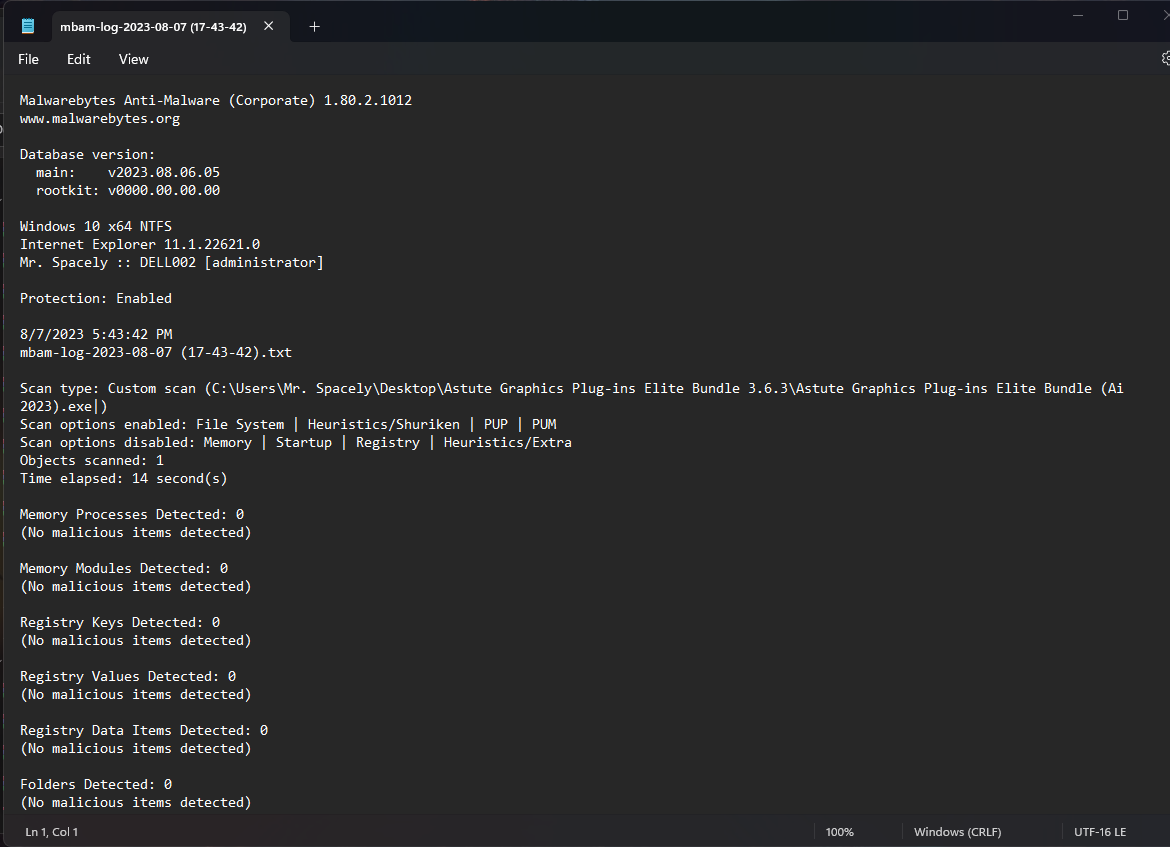
Task: Click the '8/7/2023 5:43:42 PM' line
Action: [x=96, y=334]
